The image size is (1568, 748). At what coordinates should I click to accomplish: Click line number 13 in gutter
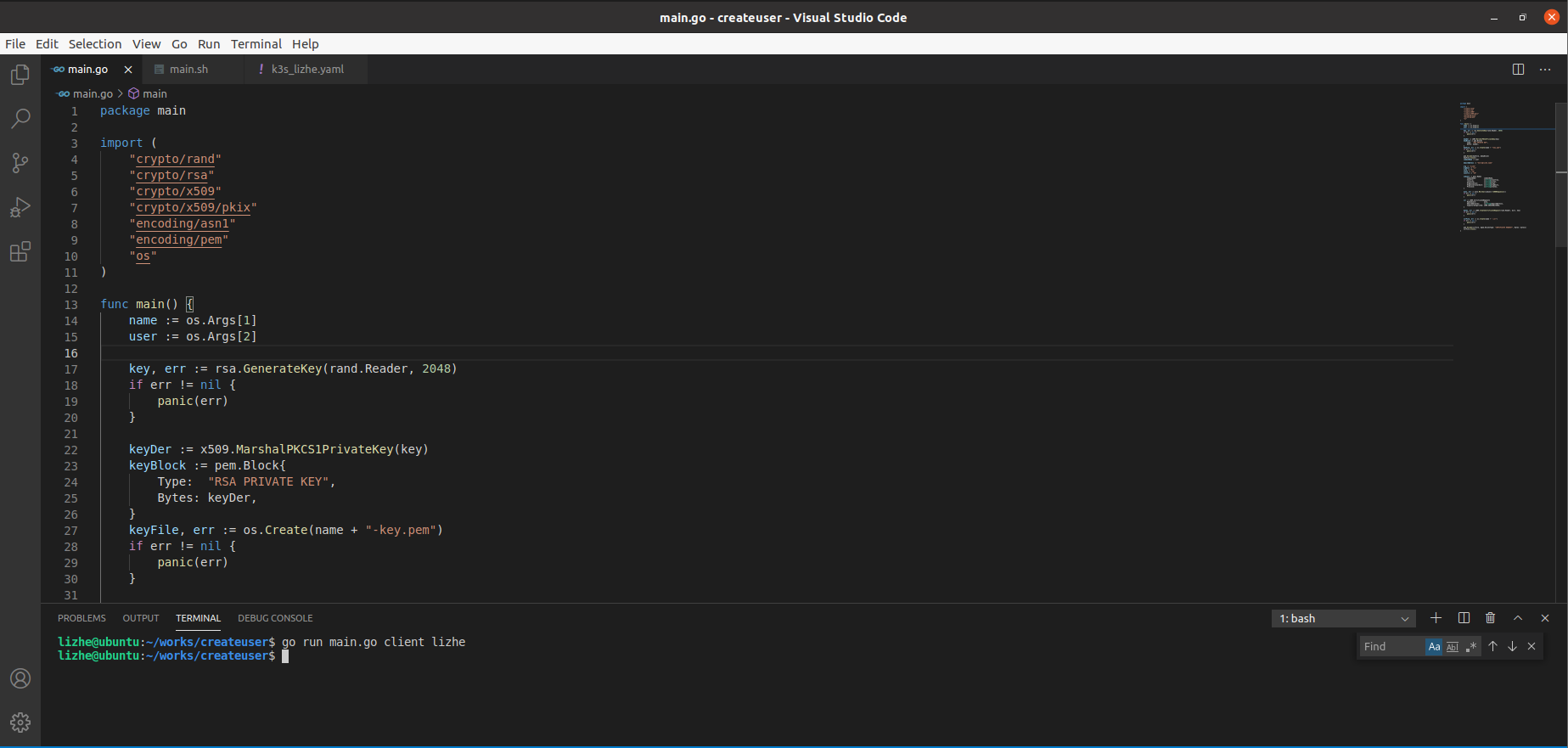click(70, 305)
